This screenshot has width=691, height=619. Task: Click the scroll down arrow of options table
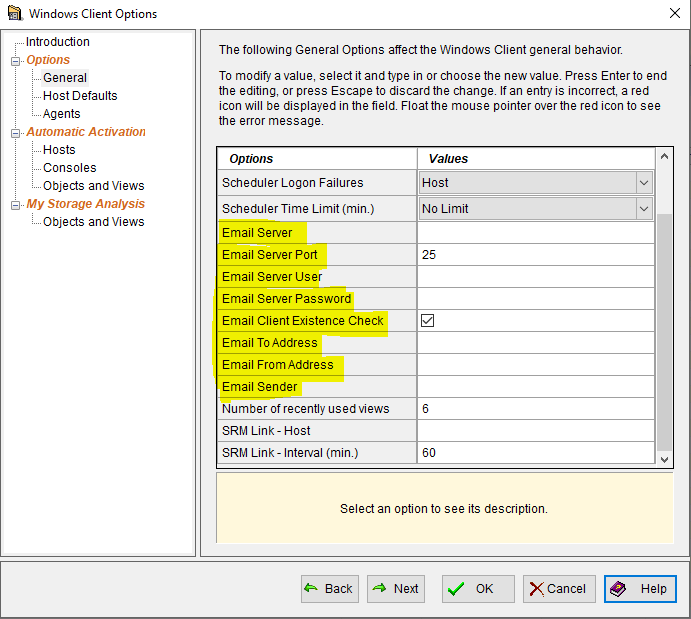click(665, 460)
